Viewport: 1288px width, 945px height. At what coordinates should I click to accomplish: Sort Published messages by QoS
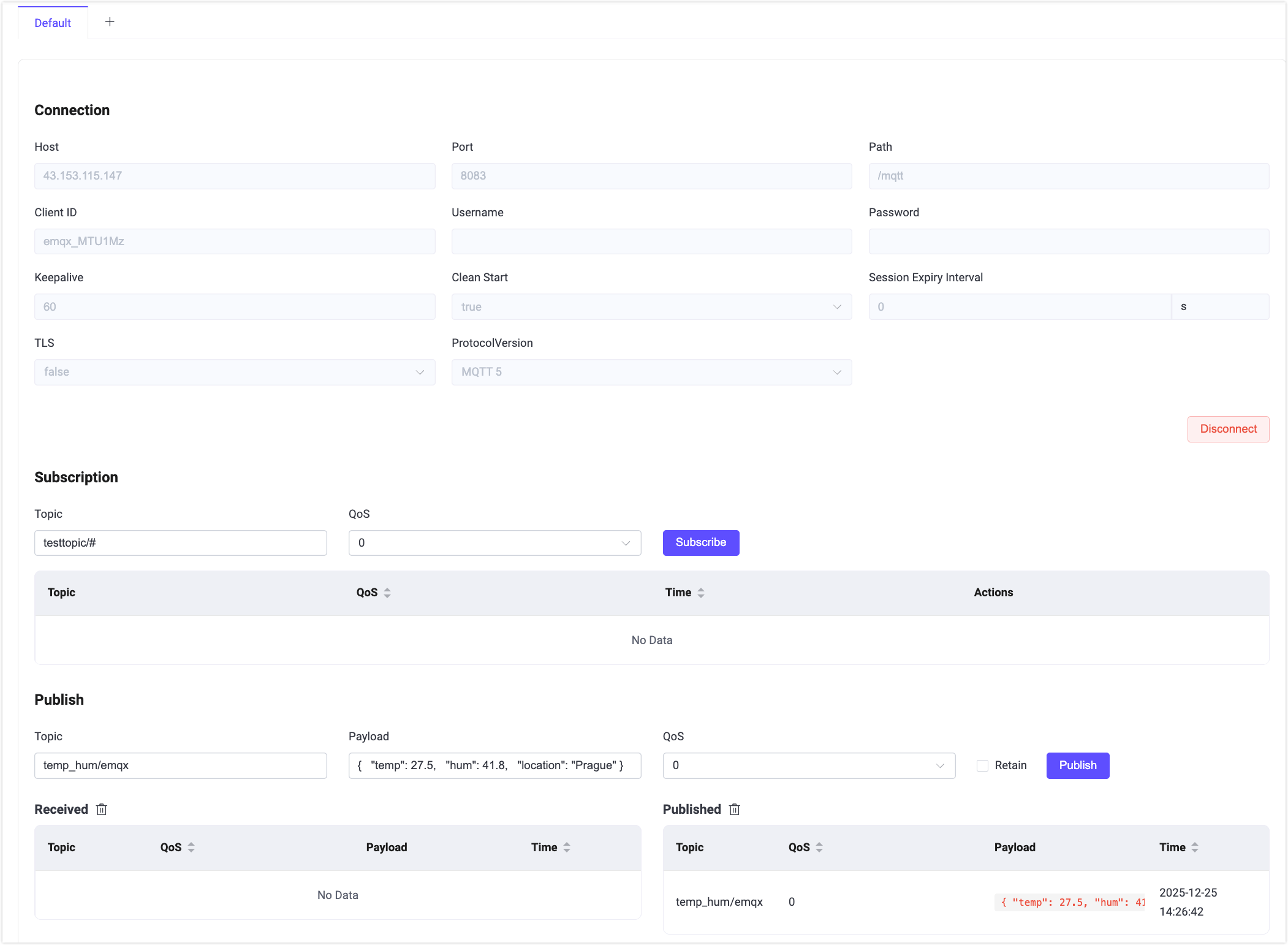click(819, 847)
